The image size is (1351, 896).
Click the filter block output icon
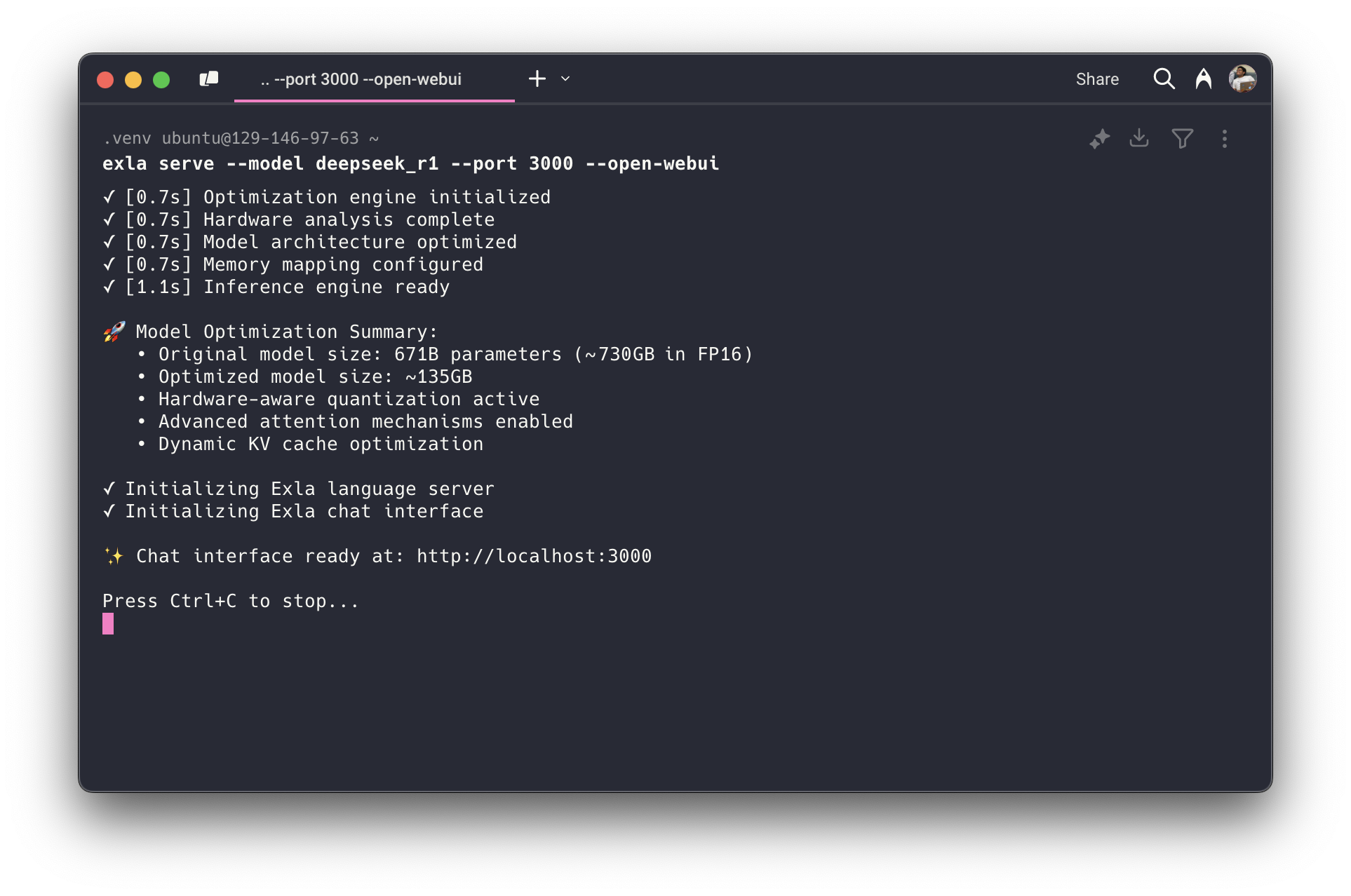coord(1182,139)
